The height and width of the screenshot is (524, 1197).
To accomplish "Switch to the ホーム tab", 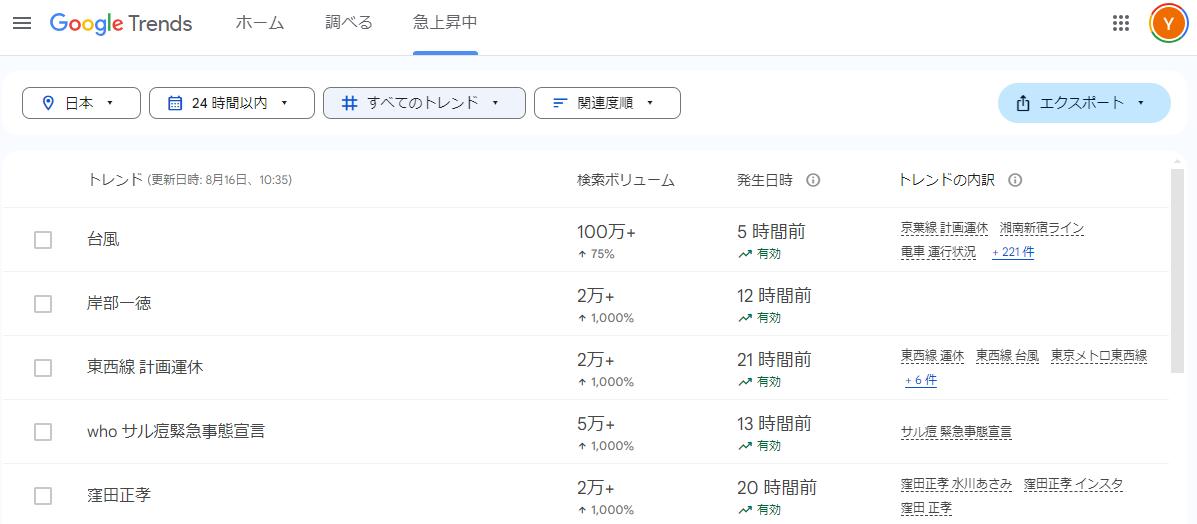I will point(260,23).
